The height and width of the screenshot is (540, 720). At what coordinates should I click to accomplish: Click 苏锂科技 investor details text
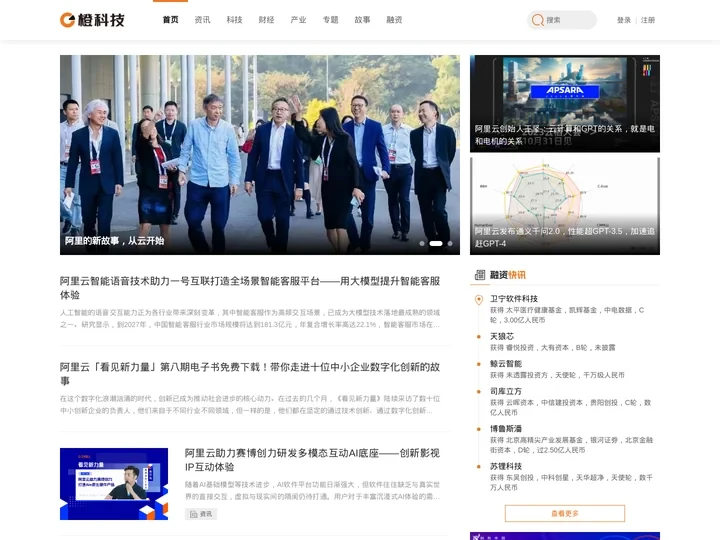click(x=571, y=482)
